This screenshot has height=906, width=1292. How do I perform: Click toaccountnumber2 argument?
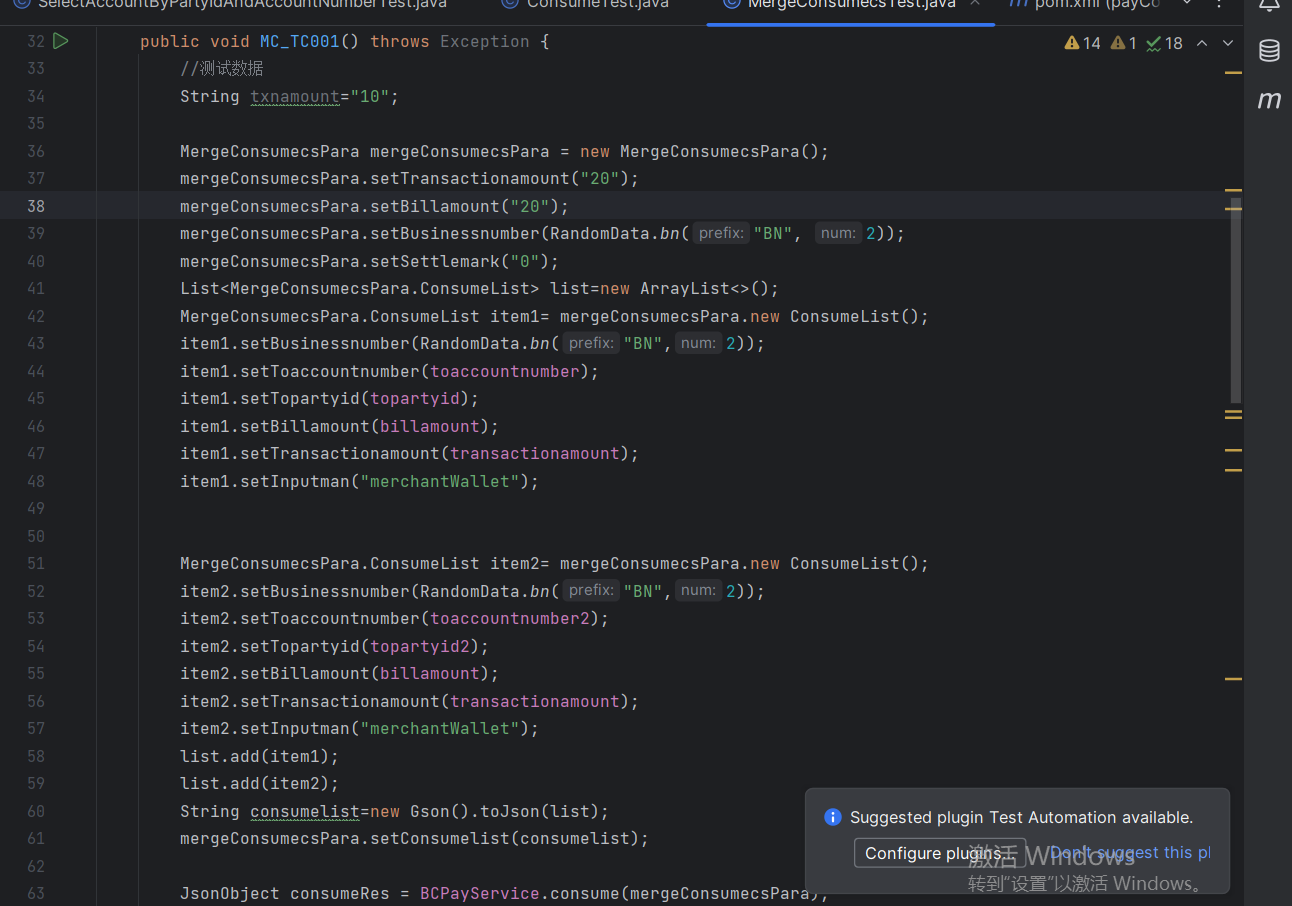tap(510, 618)
